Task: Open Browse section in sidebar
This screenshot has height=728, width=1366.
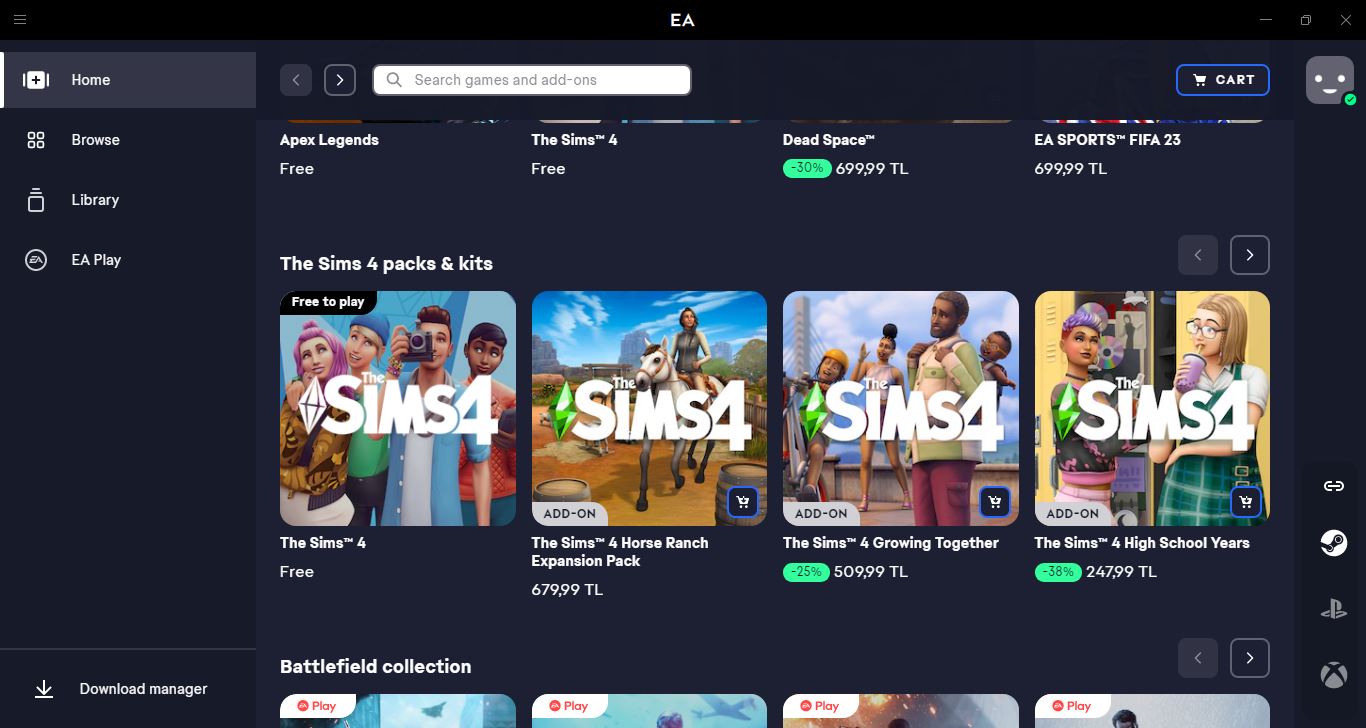Action: 128,140
